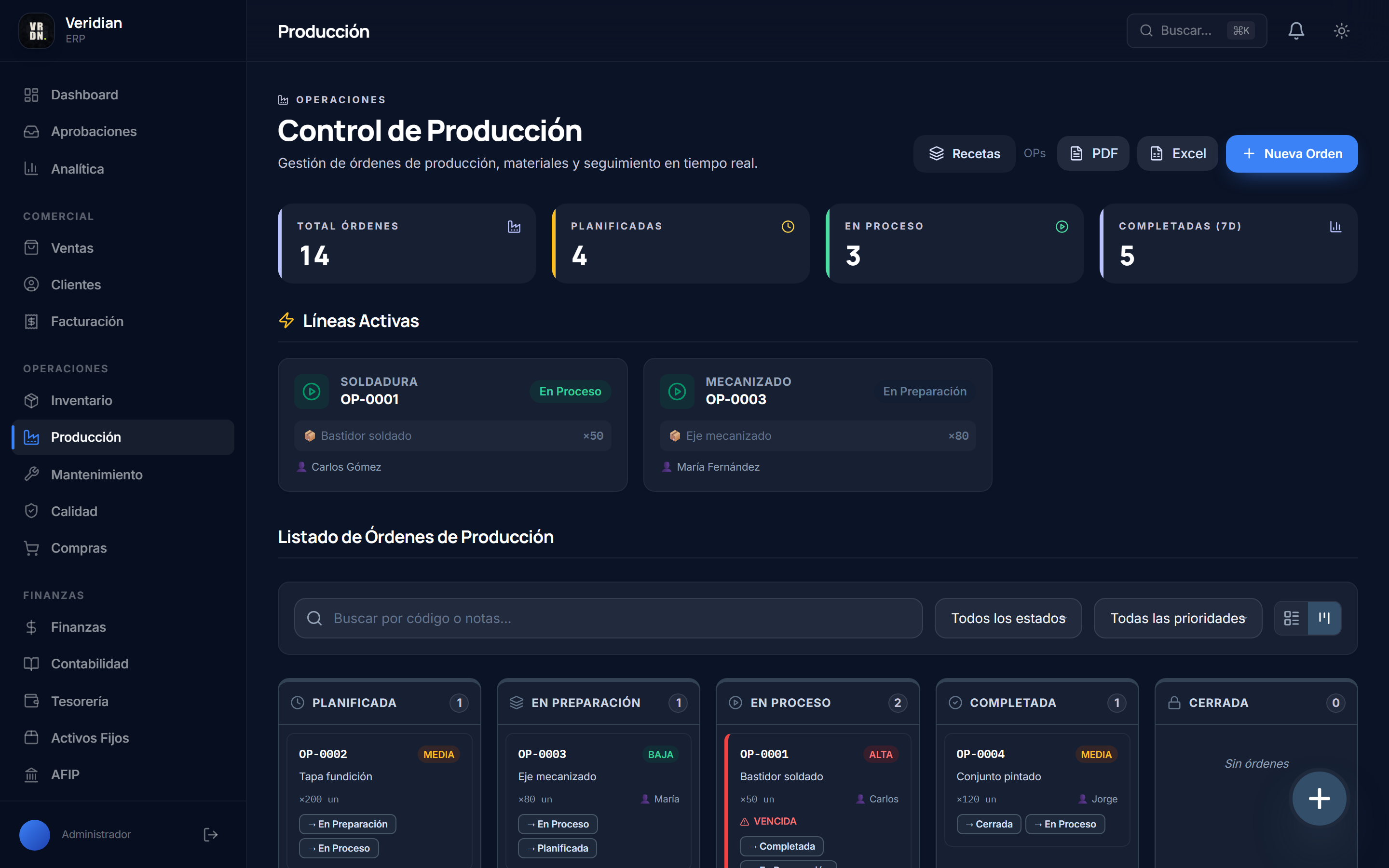Open Compras from the sidebar
This screenshot has width=1389, height=868.
123,548
